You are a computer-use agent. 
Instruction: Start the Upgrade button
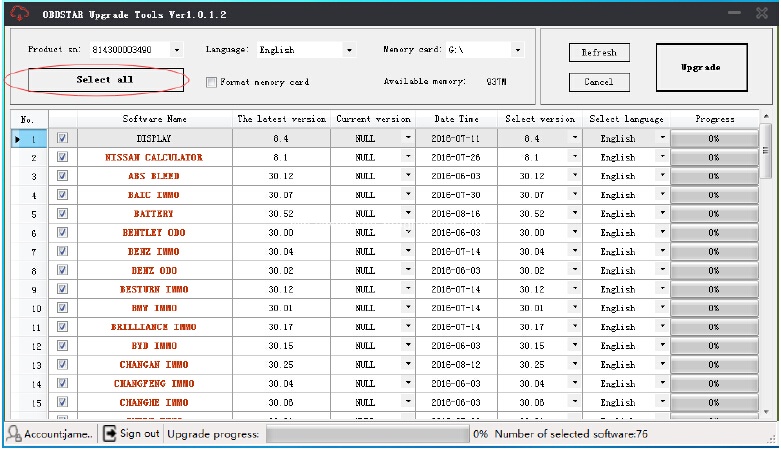[701, 67]
